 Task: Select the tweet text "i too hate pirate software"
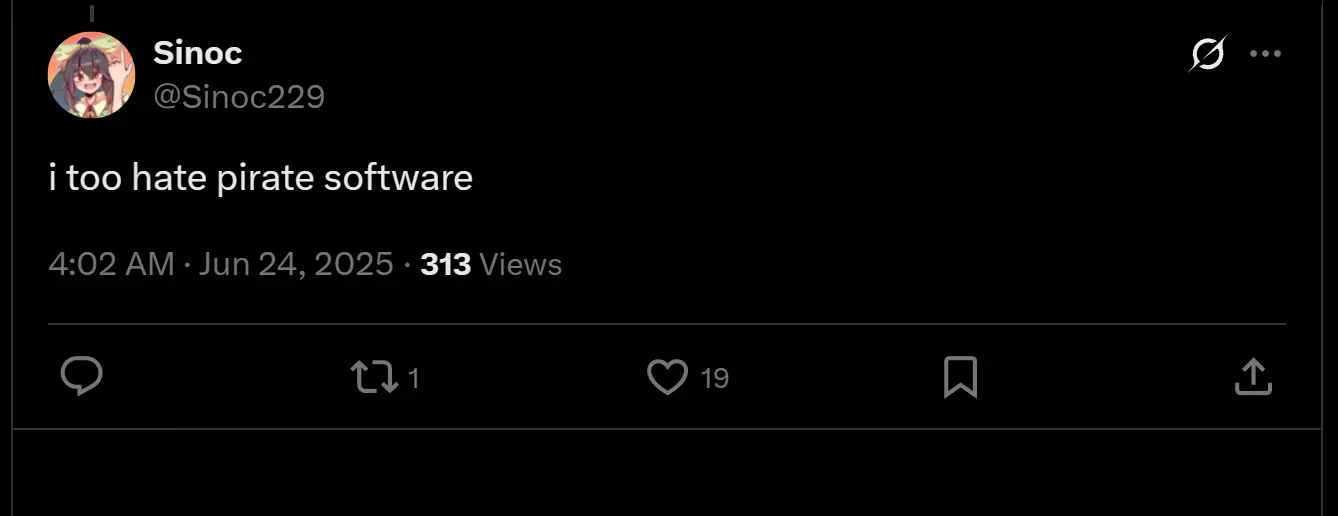[x=260, y=178]
